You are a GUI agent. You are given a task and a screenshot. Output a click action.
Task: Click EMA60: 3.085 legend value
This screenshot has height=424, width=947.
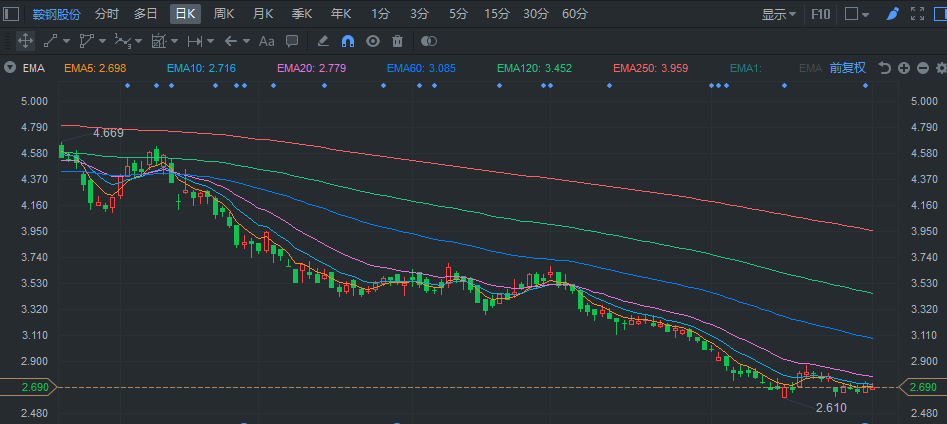[x=422, y=68]
